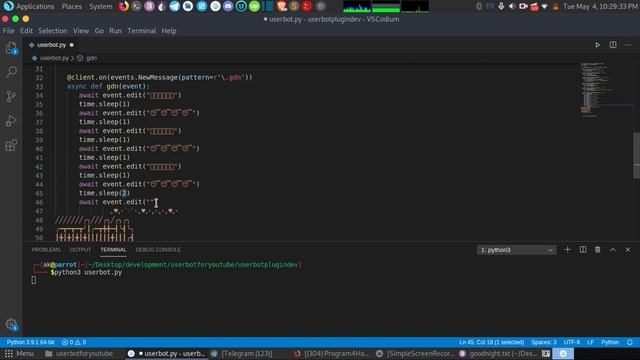Change end of line sequence LF
This screenshot has height=360, width=640.
pos(590,342)
